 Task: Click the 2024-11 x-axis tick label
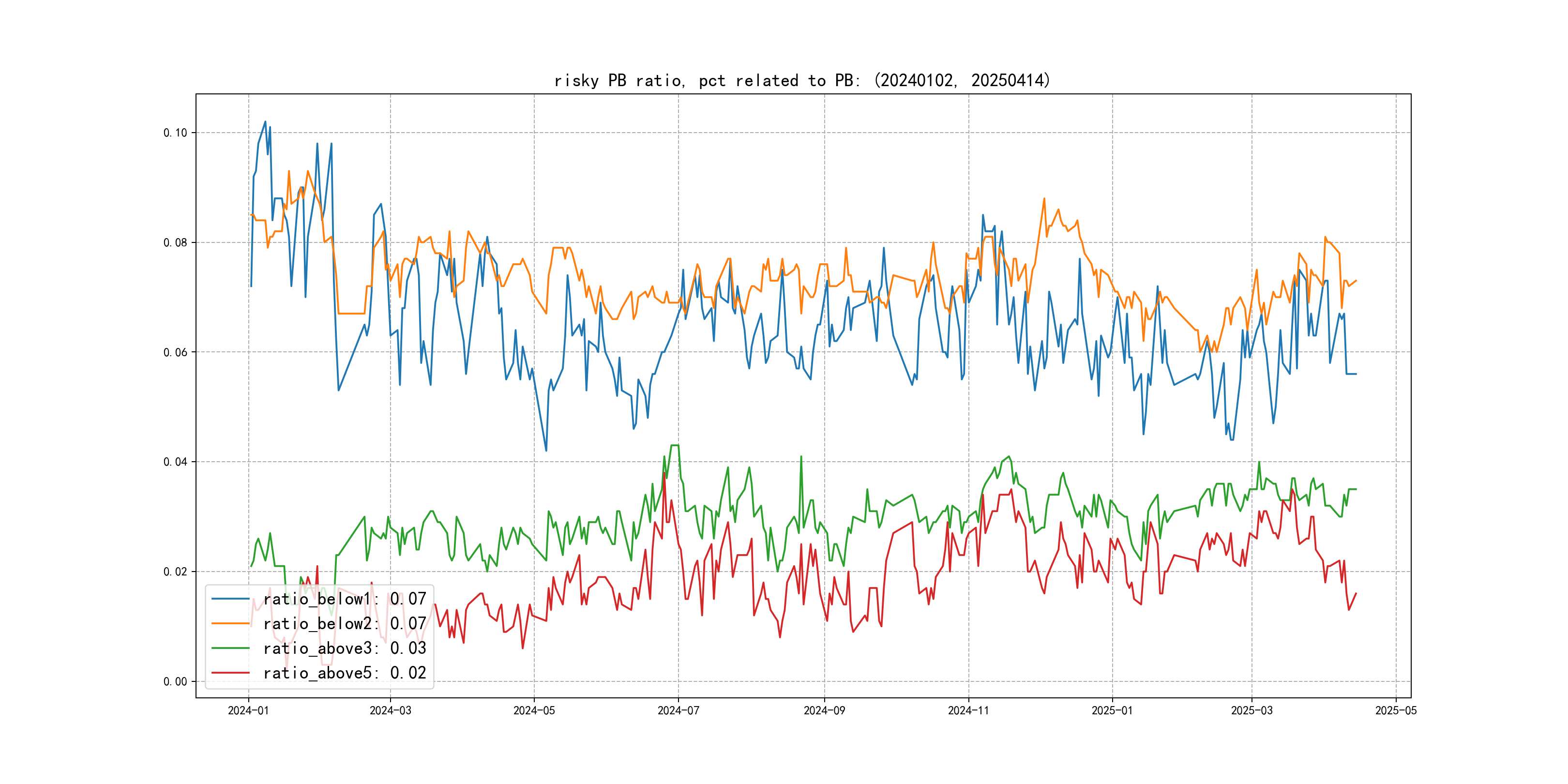pos(968,710)
